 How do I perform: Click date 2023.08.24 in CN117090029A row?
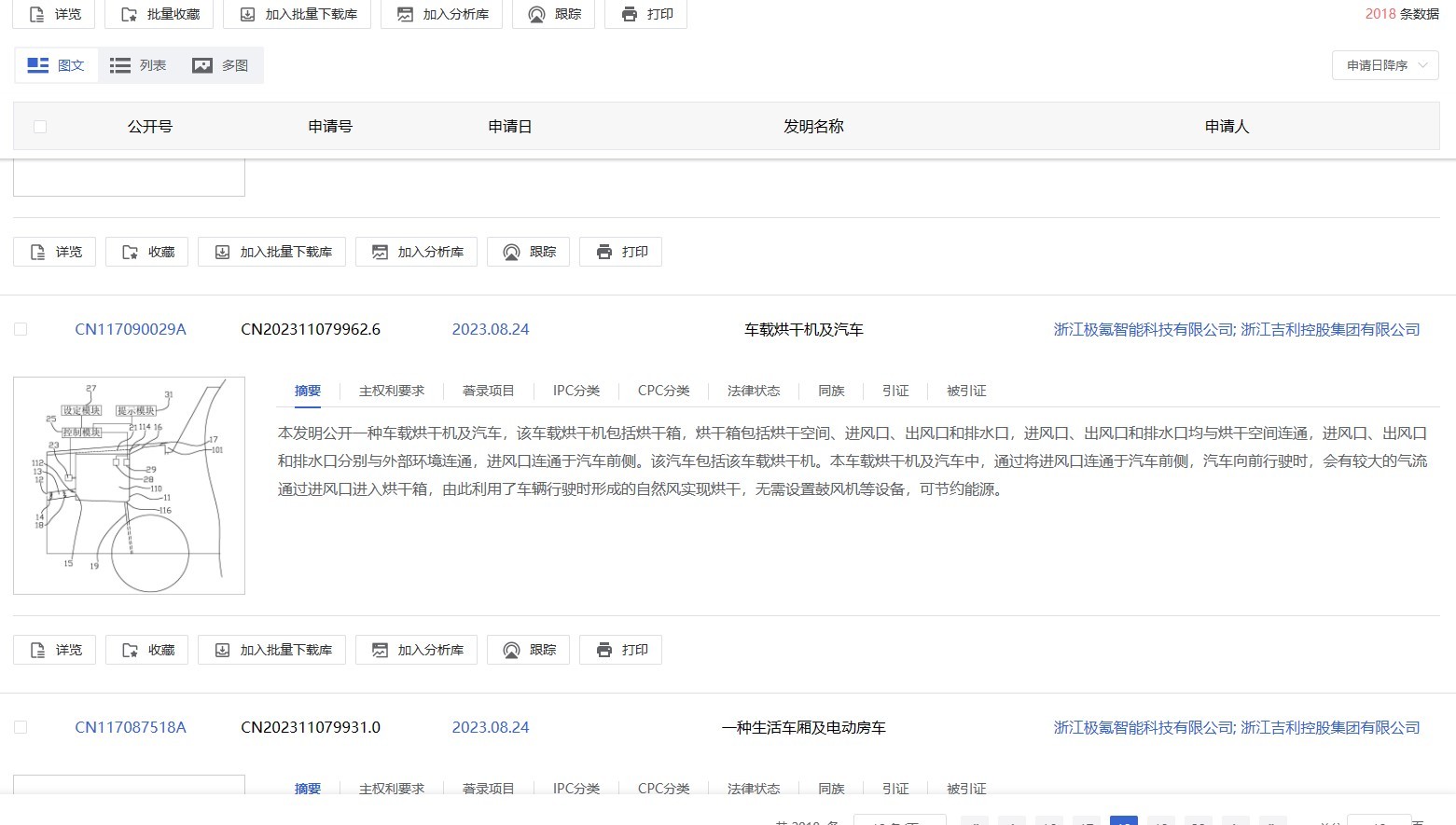(x=491, y=329)
